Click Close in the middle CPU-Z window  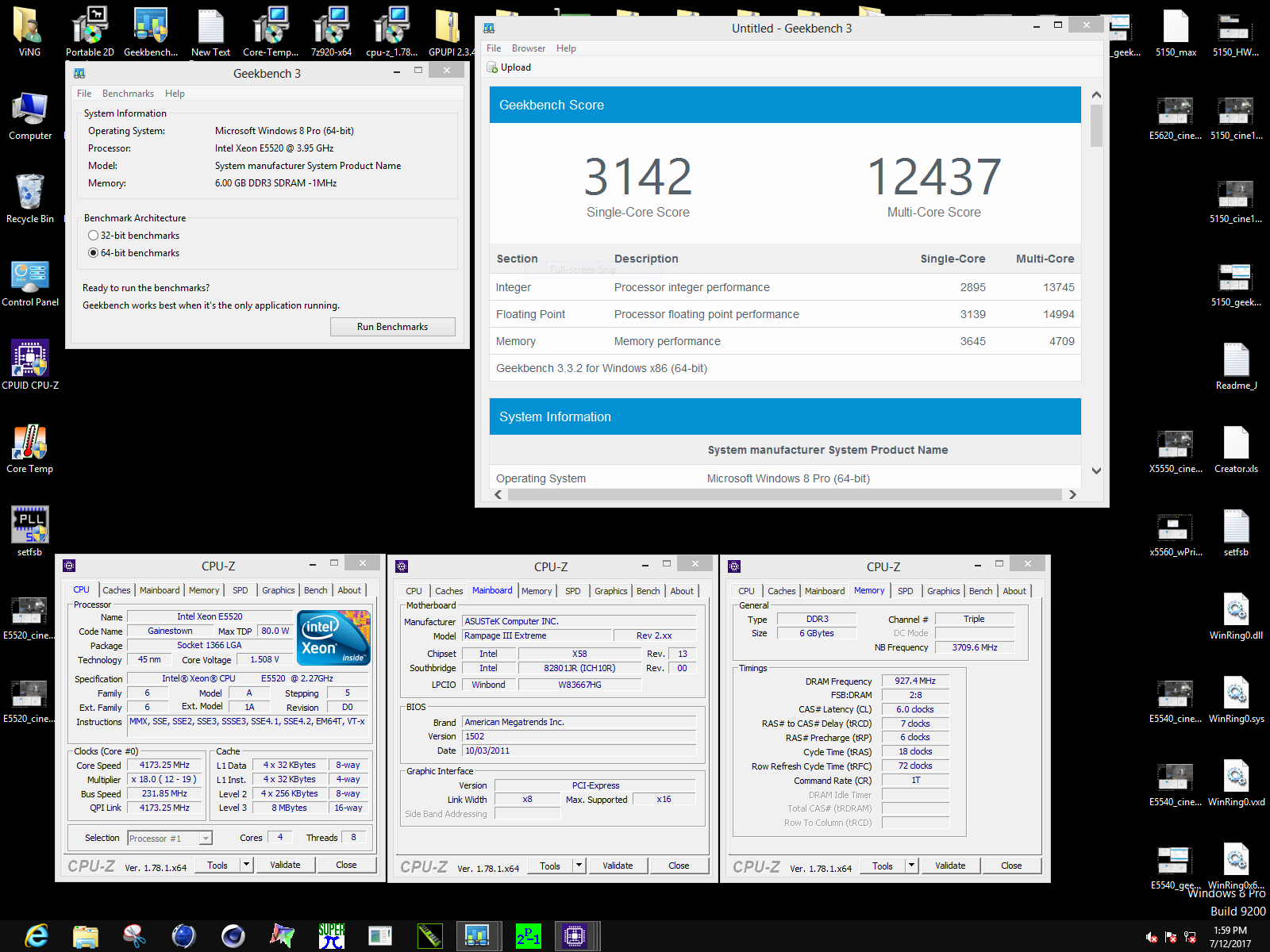coord(679,866)
